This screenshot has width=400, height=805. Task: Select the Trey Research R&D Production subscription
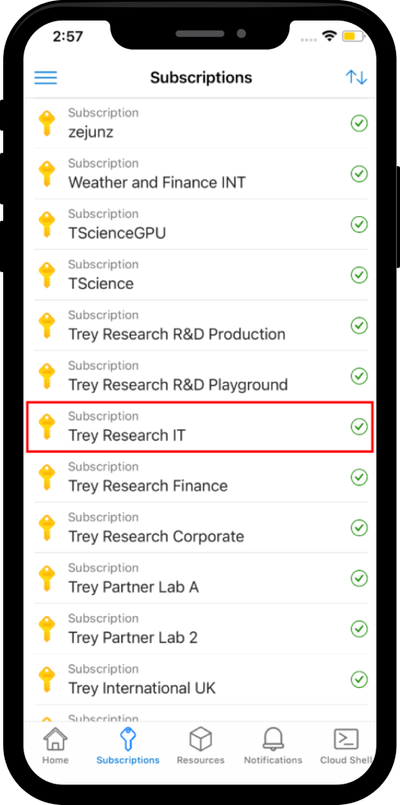[201, 325]
